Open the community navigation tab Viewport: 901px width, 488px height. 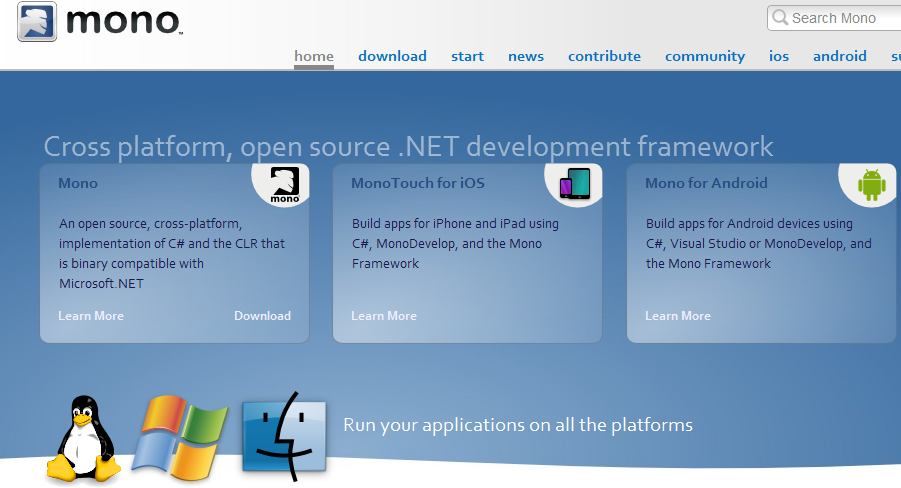[x=705, y=56]
